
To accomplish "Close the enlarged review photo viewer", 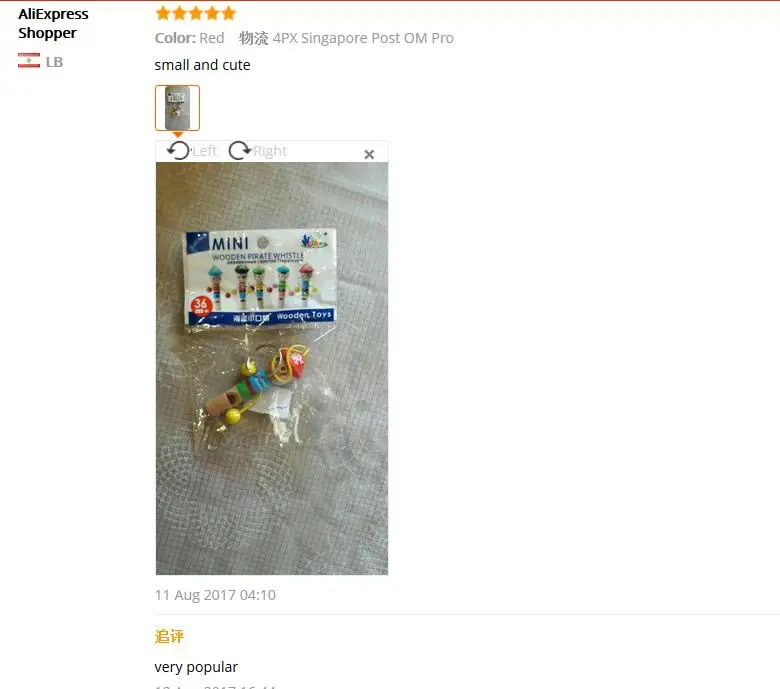I will [x=369, y=154].
